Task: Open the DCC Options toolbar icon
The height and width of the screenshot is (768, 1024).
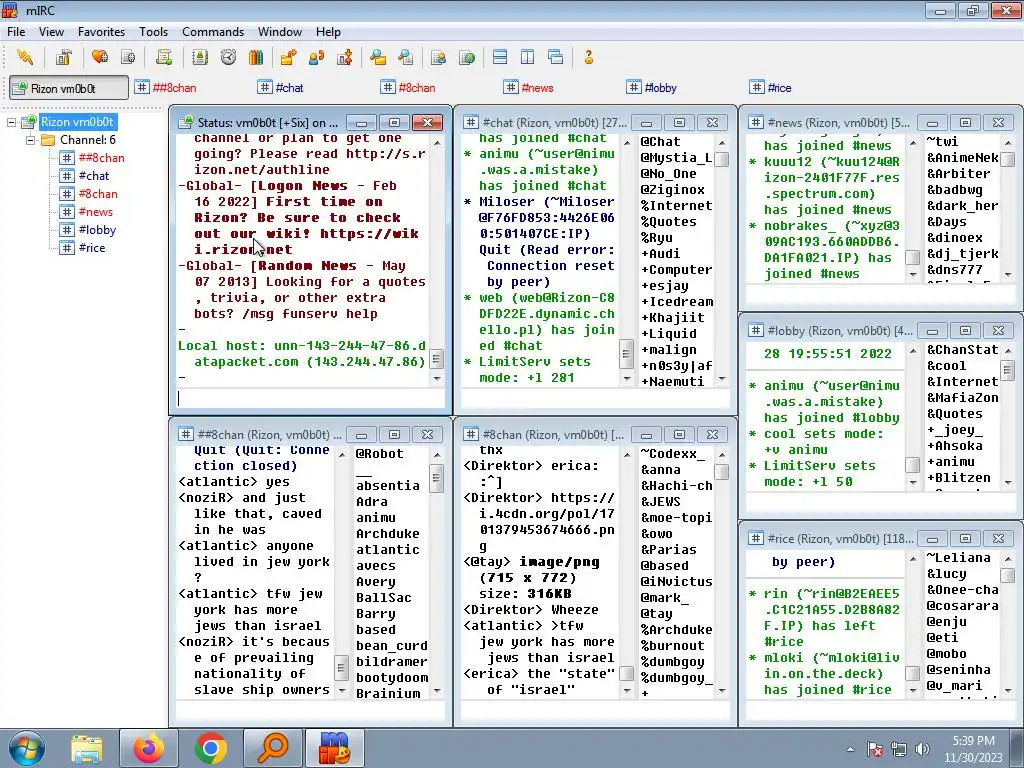Action: 344,57
